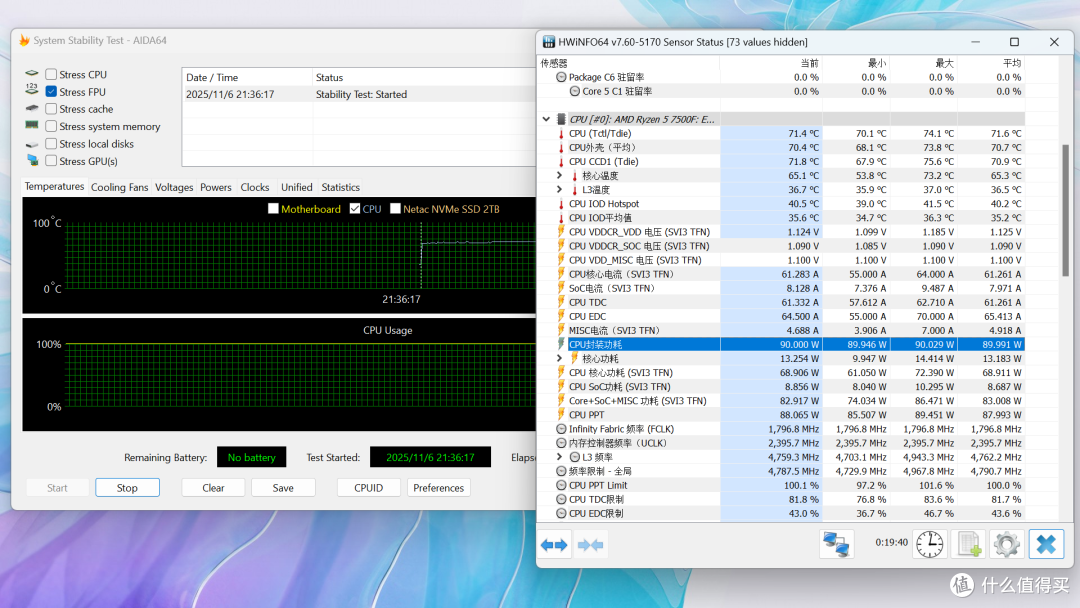
Task: Tick the Stress local disks checkbox
Action: pos(51,144)
